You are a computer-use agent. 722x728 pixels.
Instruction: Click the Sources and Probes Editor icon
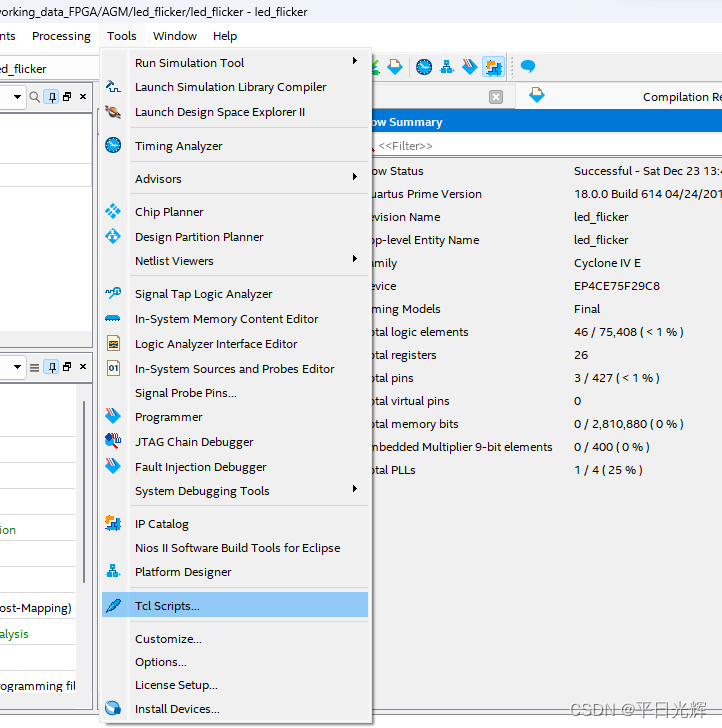[x=113, y=369]
